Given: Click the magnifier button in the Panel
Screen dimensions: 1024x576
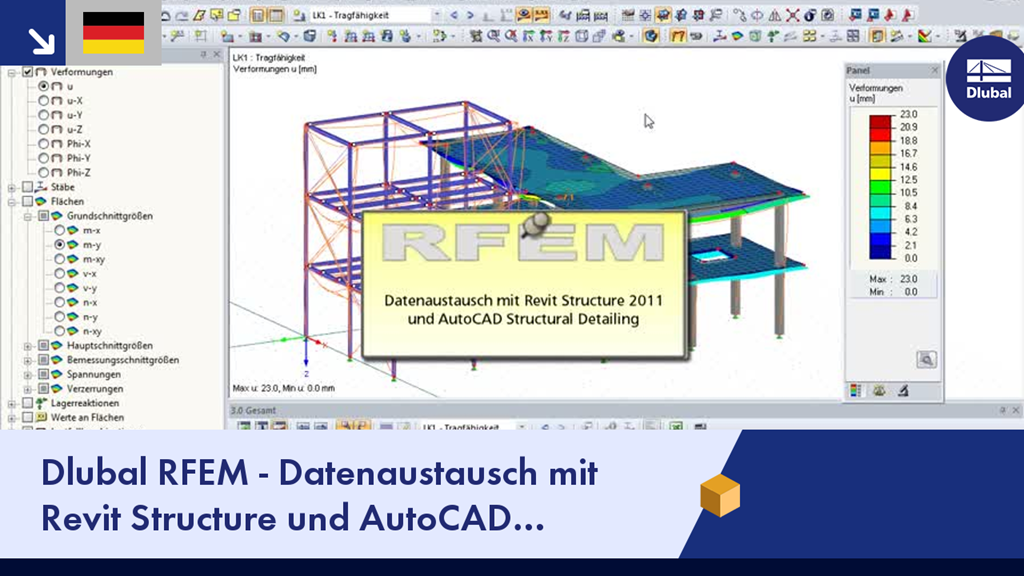Looking at the screenshot, I should [926, 360].
